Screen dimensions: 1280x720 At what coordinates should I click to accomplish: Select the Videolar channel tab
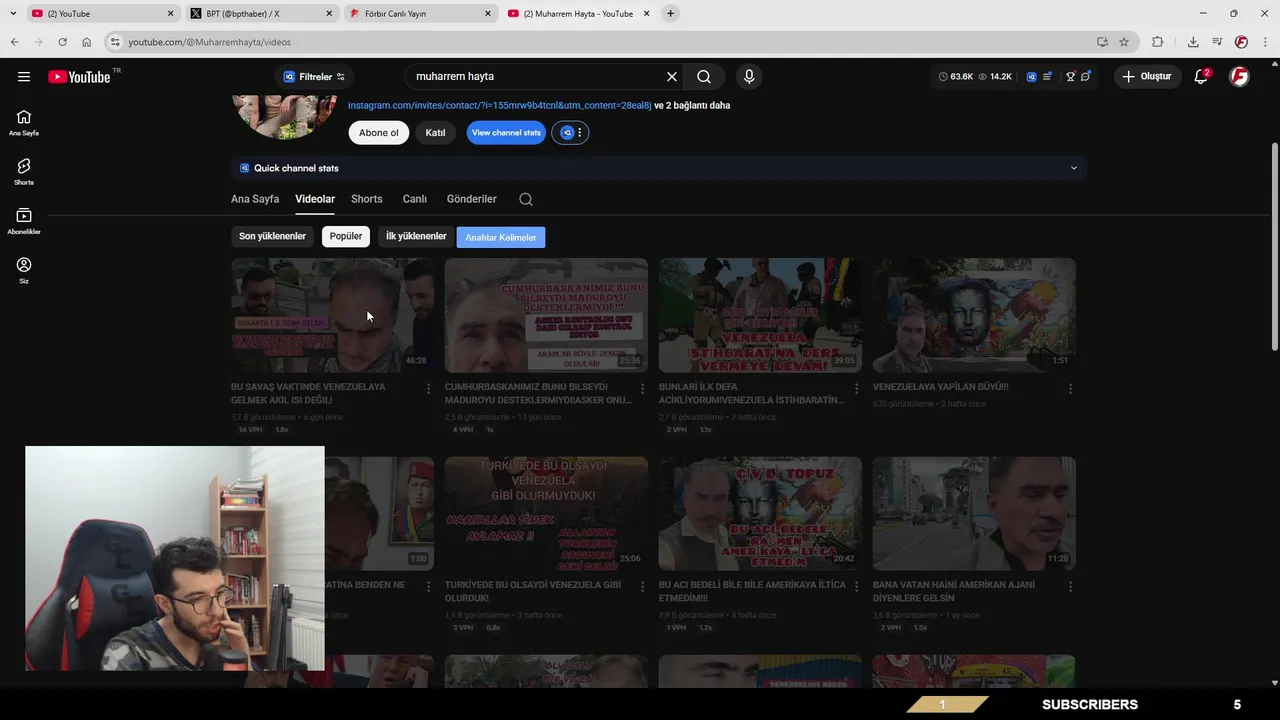pos(315,199)
